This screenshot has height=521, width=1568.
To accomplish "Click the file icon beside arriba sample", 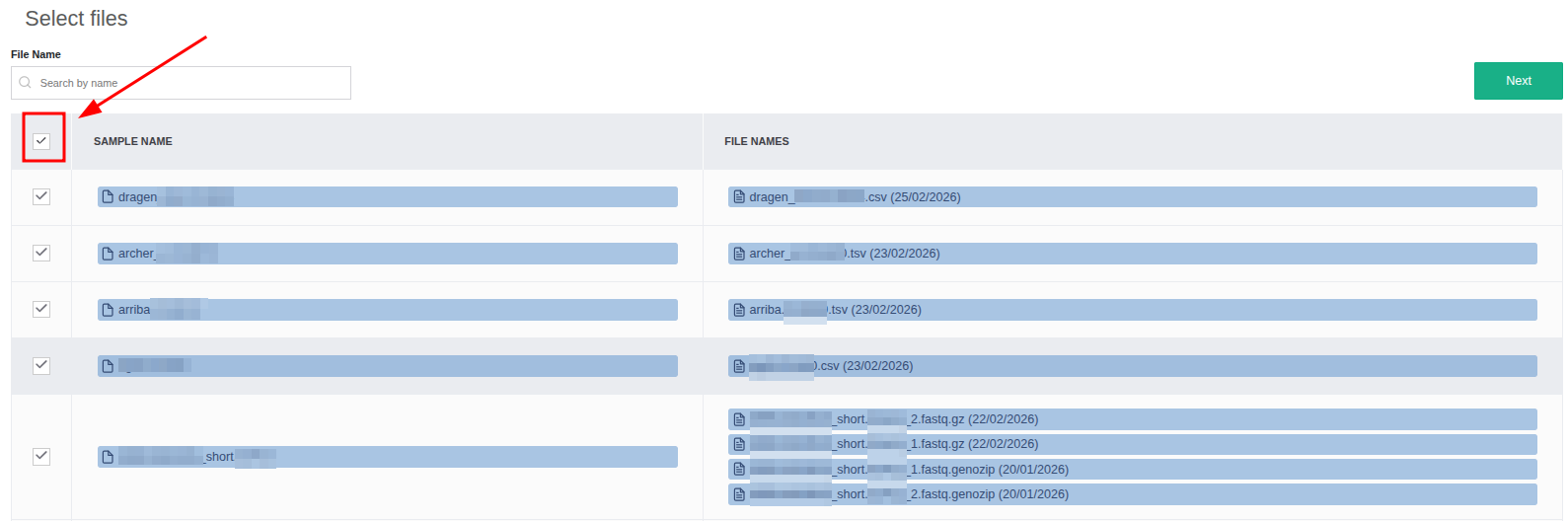I will (109, 310).
